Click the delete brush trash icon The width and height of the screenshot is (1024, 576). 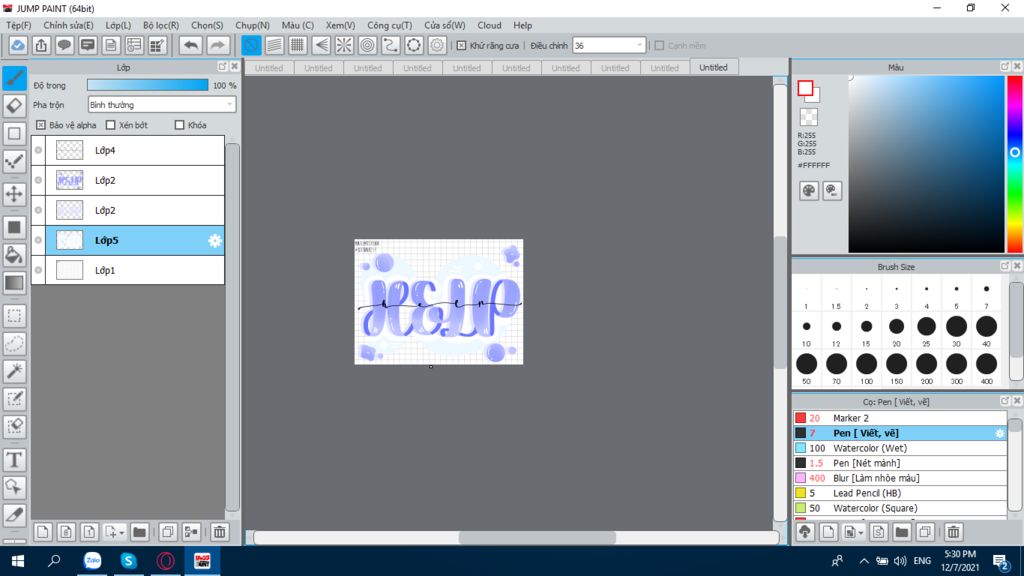pos(953,532)
